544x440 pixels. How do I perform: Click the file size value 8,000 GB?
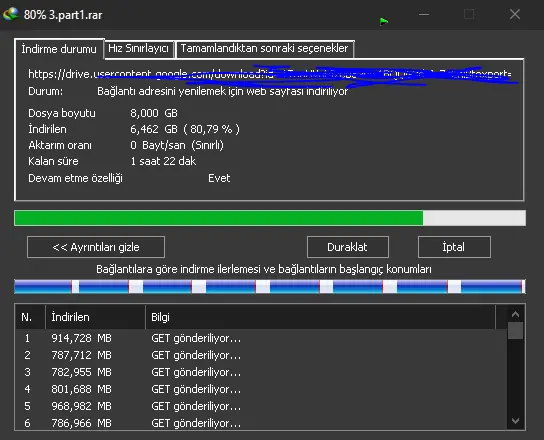point(154,113)
